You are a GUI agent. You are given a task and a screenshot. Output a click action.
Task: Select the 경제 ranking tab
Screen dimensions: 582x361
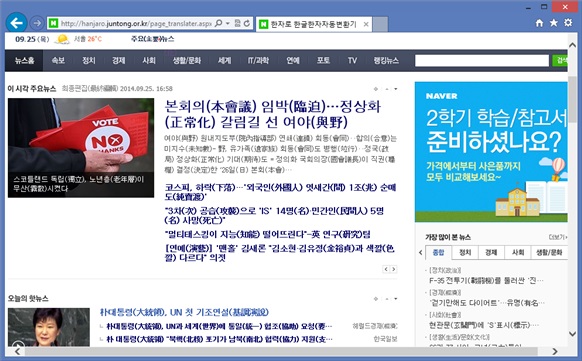(x=491, y=252)
